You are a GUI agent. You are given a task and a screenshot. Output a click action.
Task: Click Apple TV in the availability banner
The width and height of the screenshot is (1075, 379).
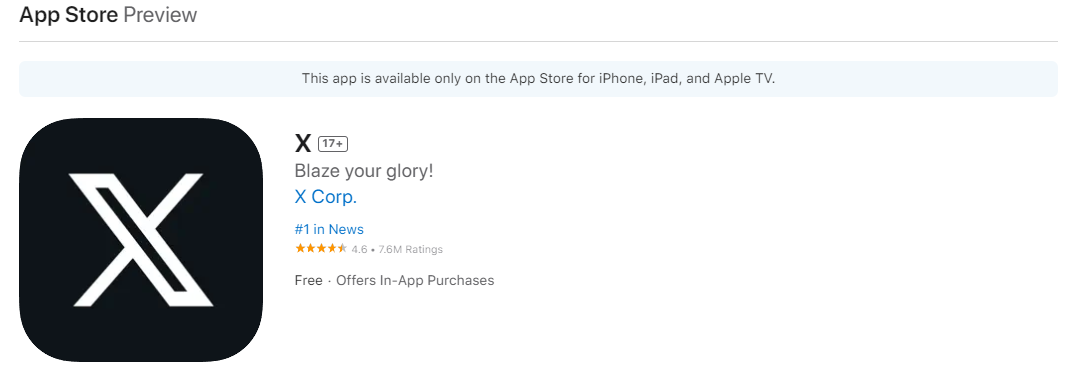point(743,79)
